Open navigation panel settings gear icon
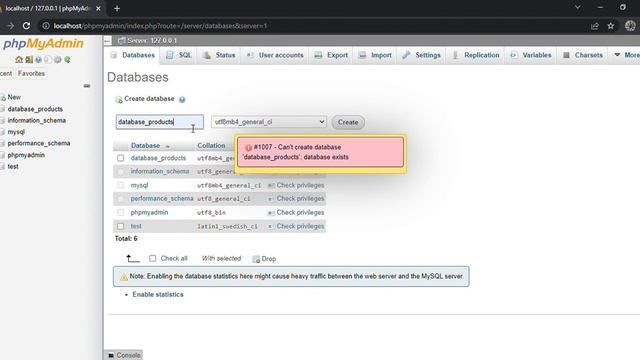 coord(58,60)
